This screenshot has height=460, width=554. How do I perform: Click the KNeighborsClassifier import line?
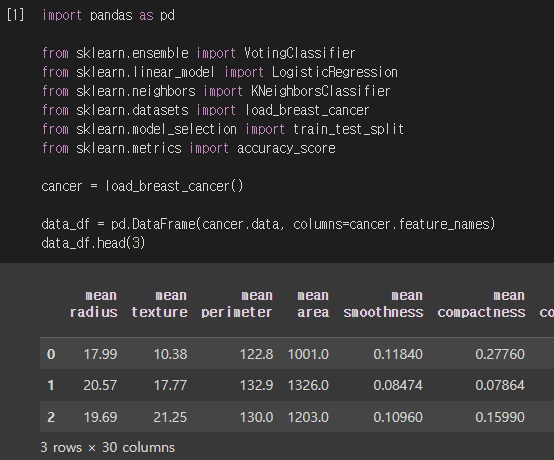pos(216,91)
